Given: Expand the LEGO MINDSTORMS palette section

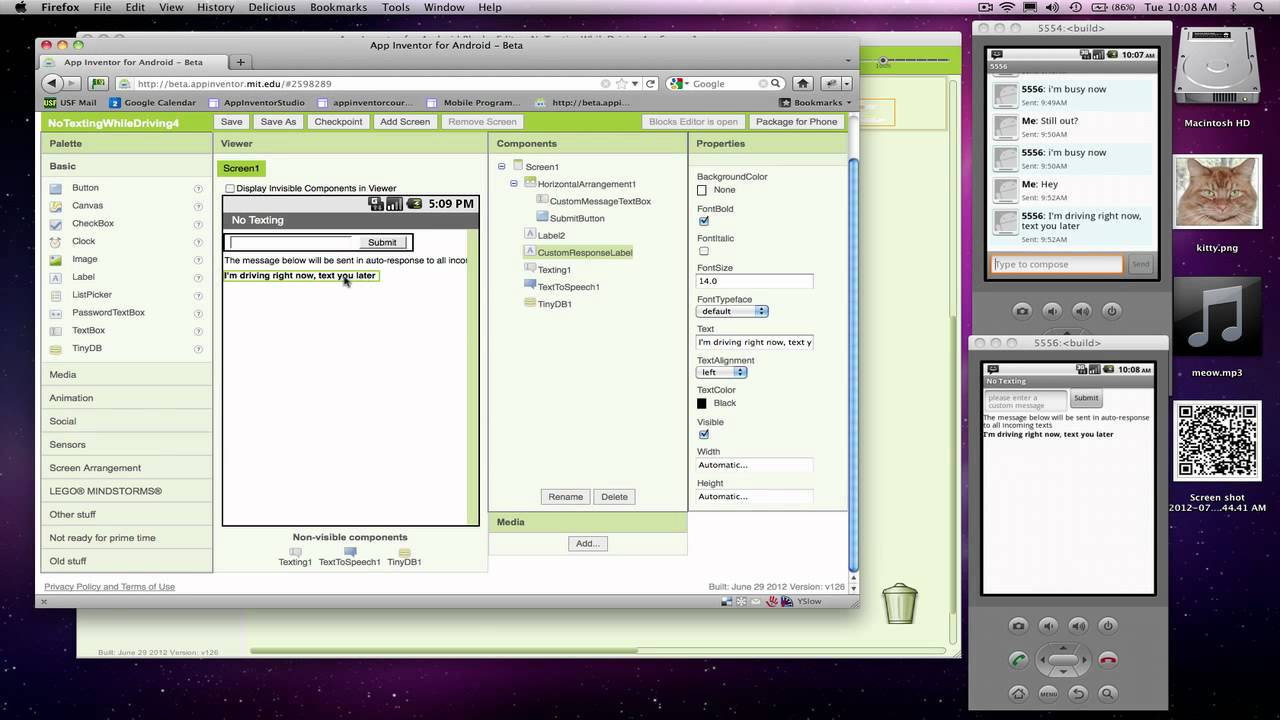Looking at the screenshot, I should point(127,491).
